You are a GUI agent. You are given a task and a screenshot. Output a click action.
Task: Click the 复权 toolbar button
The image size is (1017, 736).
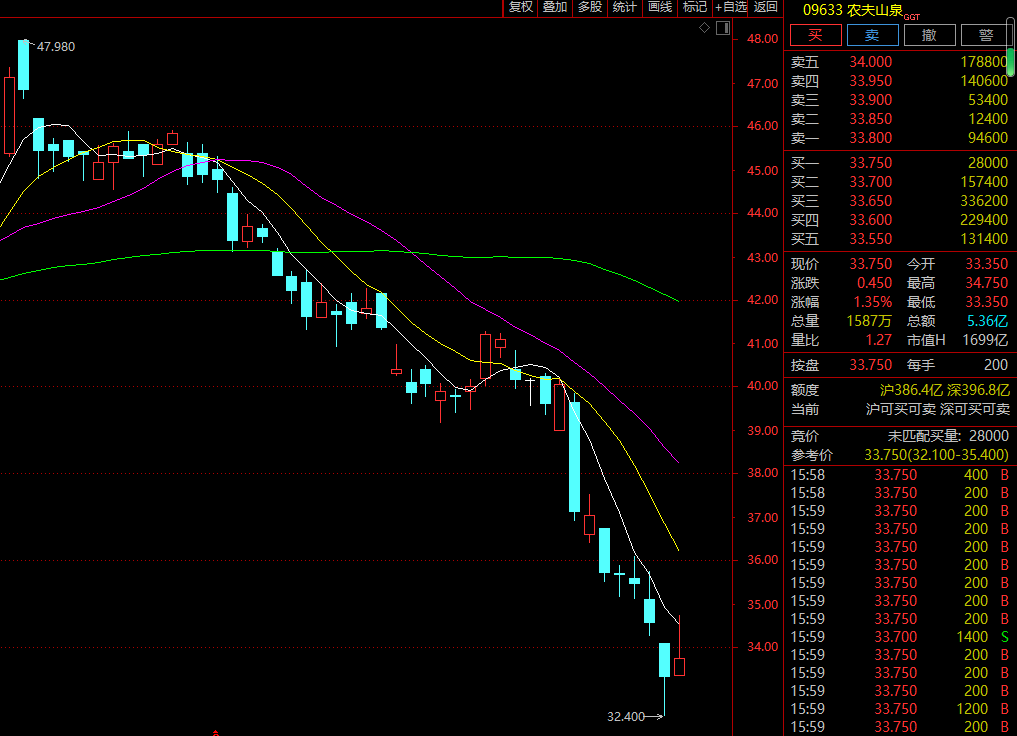coord(520,7)
